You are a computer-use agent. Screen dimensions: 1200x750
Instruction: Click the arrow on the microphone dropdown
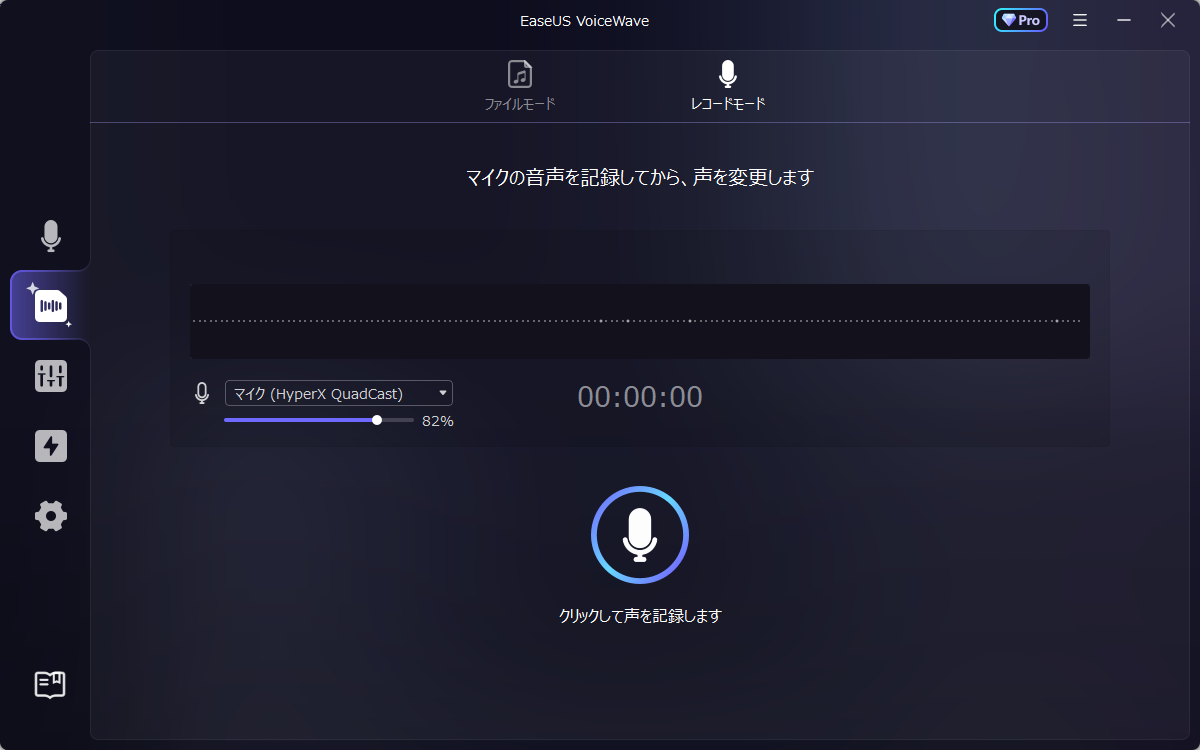coord(443,393)
